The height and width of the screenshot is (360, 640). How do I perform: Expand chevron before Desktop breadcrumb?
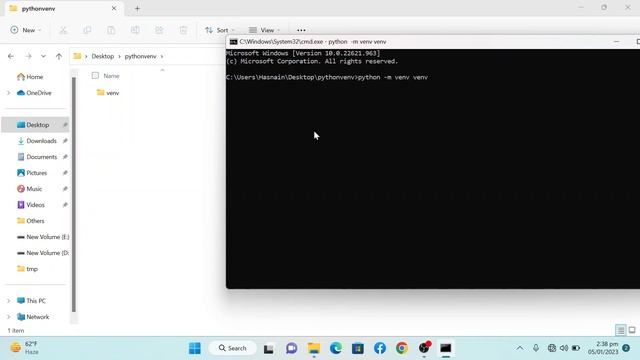point(86,56)
